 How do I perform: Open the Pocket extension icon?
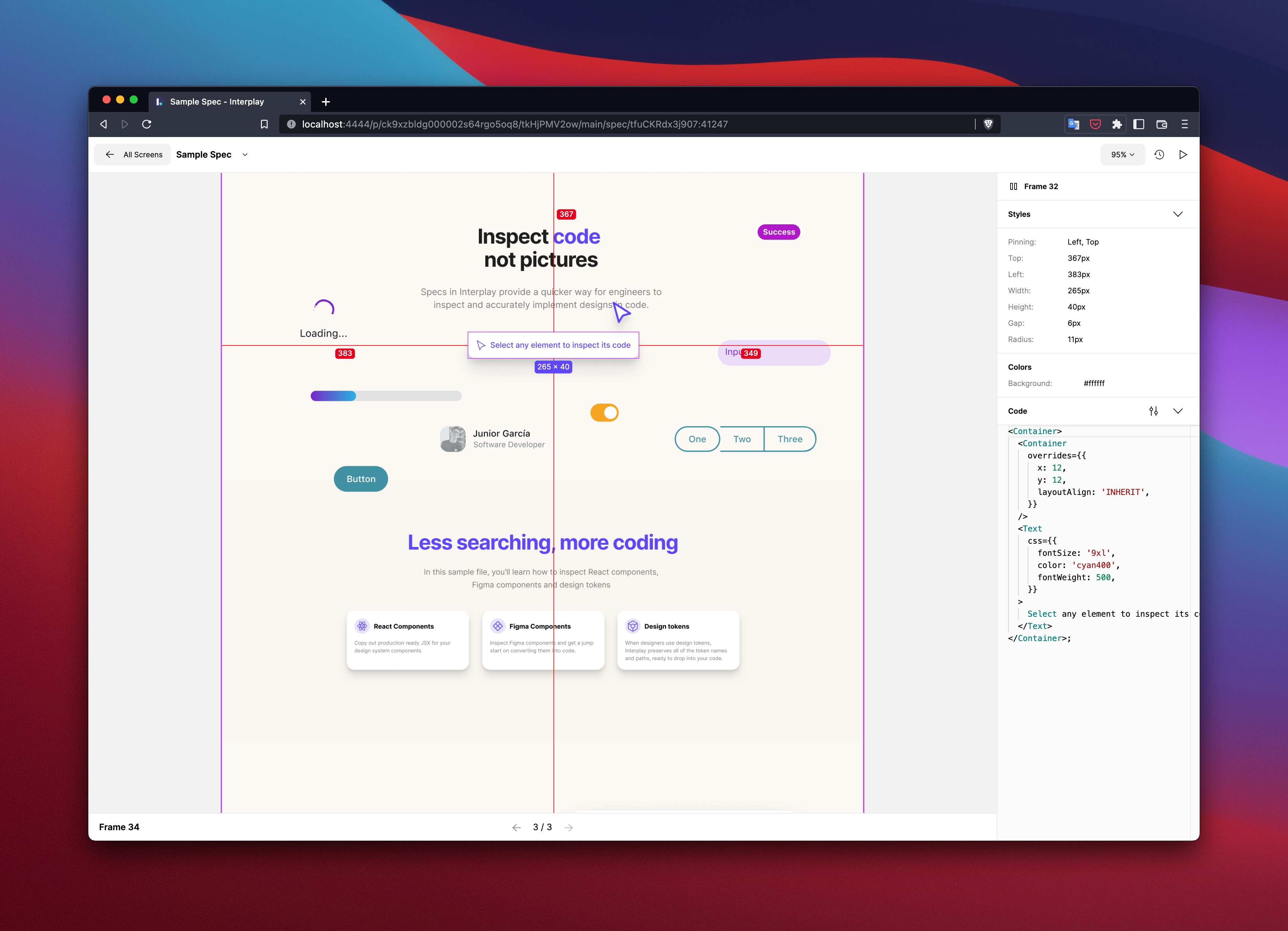tap(1095, 124)
